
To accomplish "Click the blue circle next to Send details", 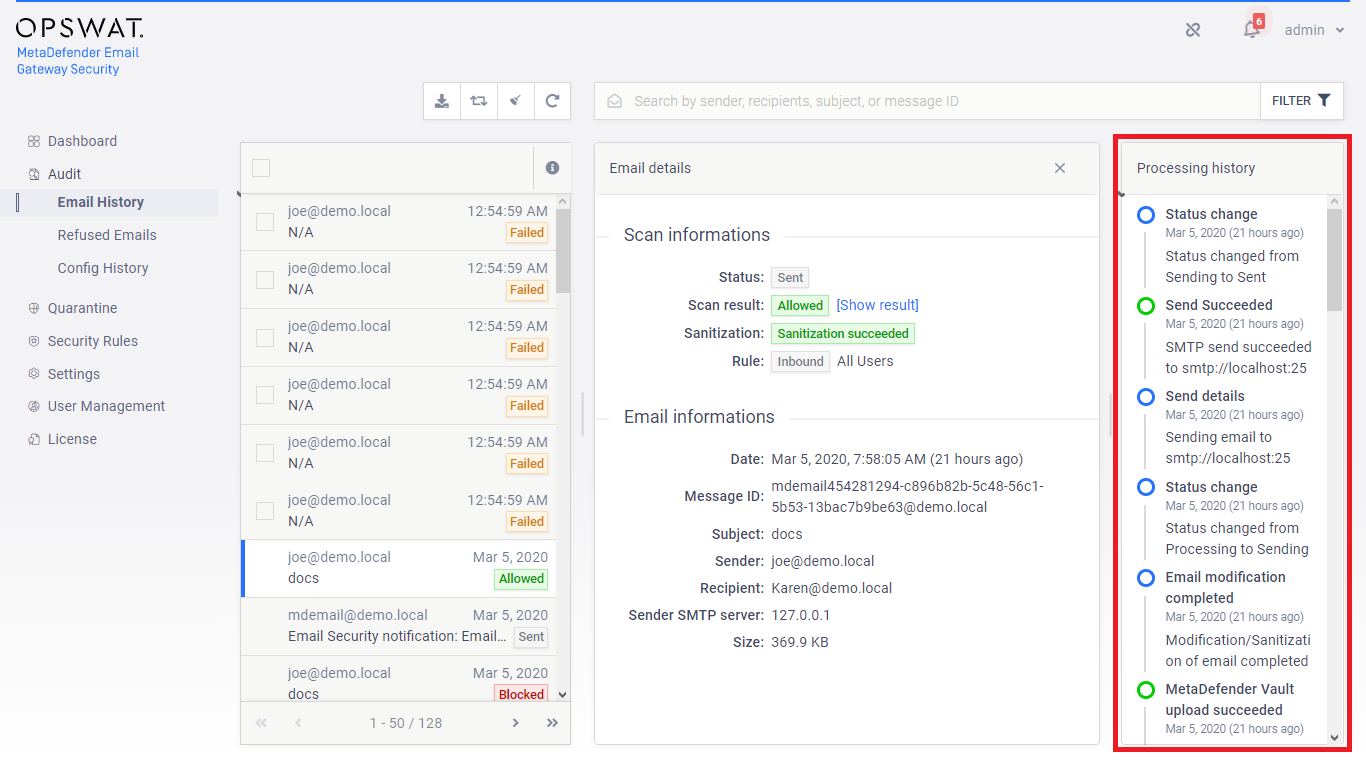I will pos(1146,397).
